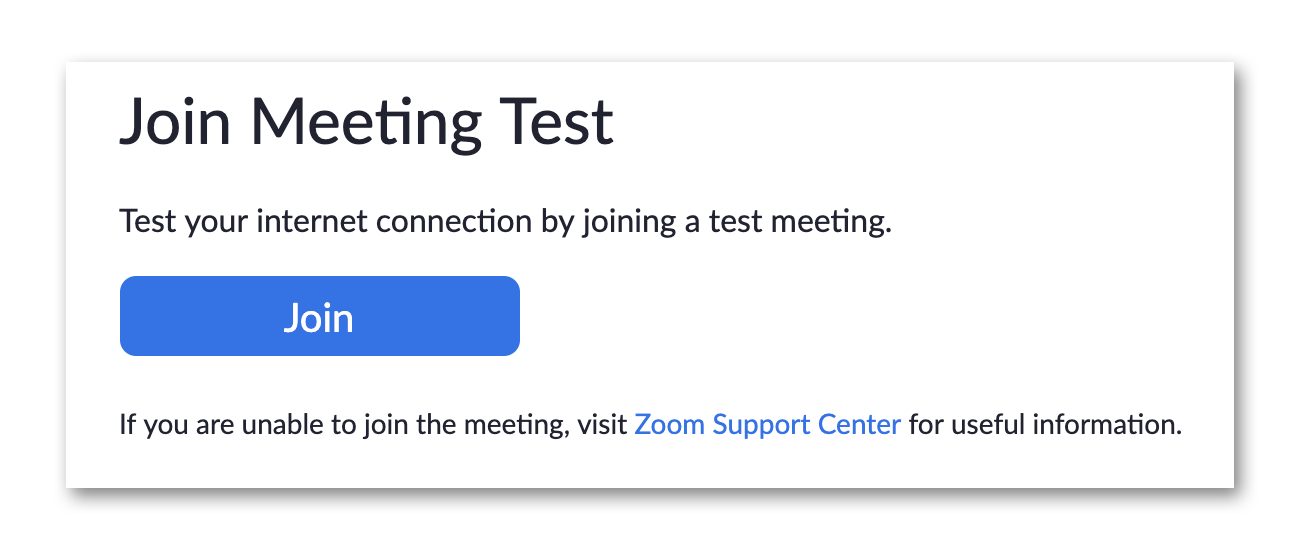Click the word "visit" before the support link

(x=601, y=425)
